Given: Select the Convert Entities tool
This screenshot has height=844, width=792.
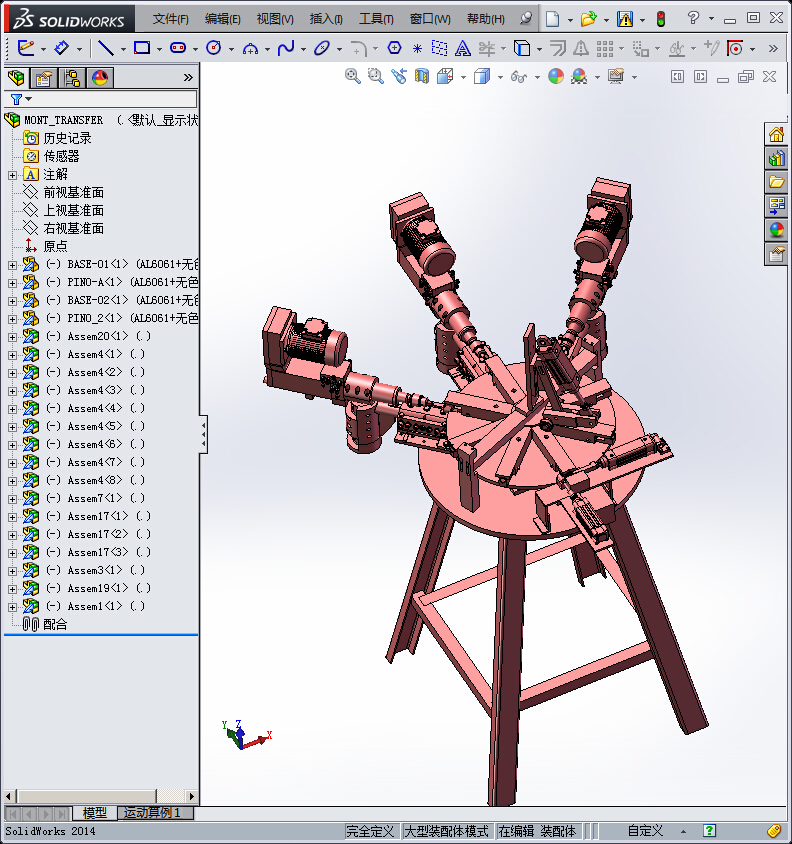Looking at the screenshot, I should click(x=522, y=48).
